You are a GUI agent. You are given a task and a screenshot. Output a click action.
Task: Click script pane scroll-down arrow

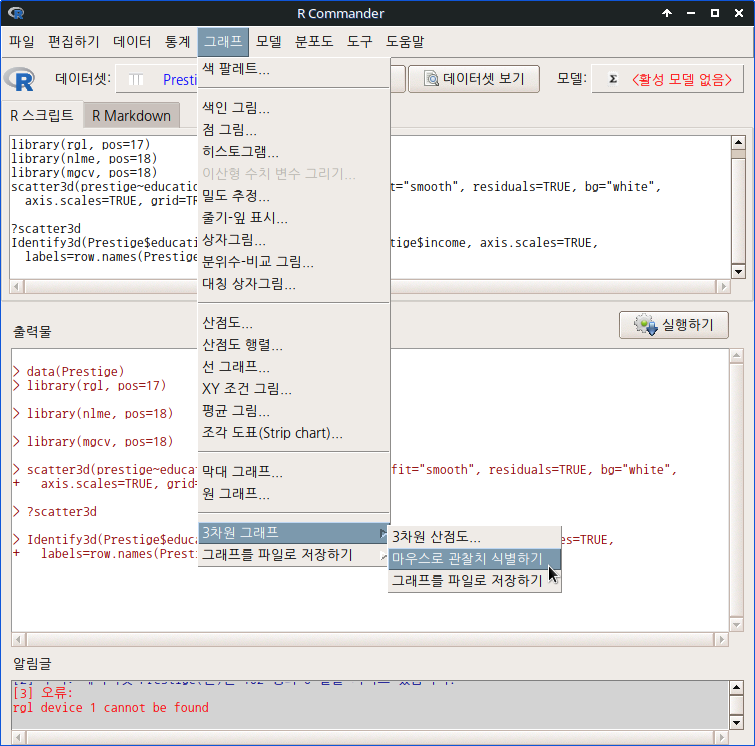pyautogui.click(x=738, y=271)
